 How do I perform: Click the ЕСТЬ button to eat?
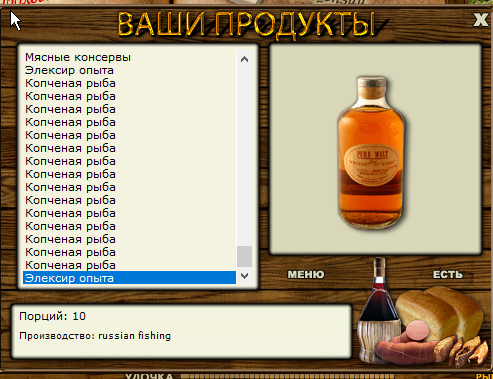pos(448,274)
